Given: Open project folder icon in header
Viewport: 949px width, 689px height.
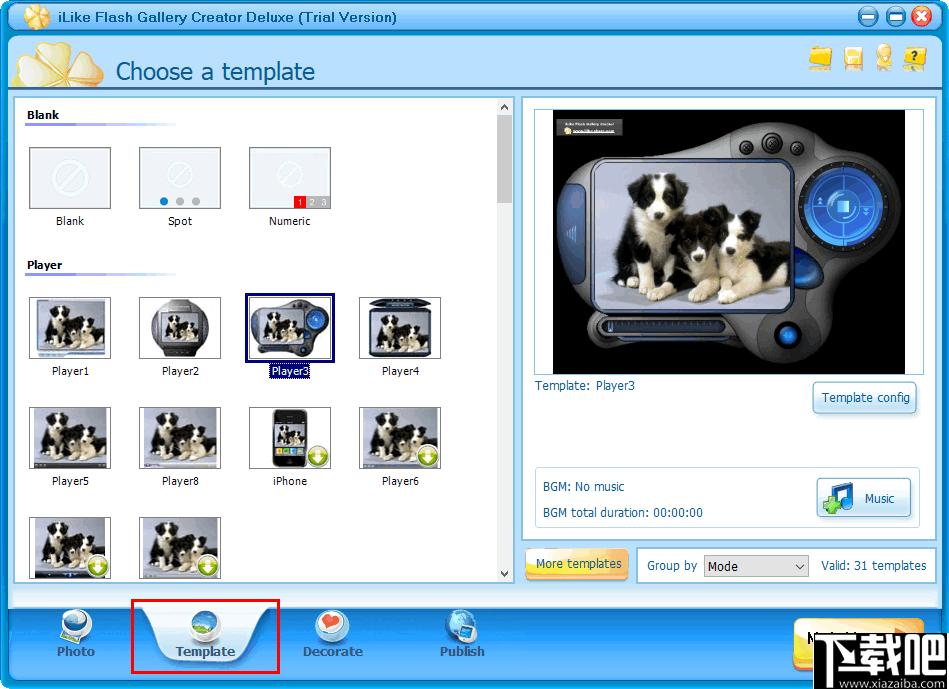Looking at the screenshot, I should coord(821,58).
